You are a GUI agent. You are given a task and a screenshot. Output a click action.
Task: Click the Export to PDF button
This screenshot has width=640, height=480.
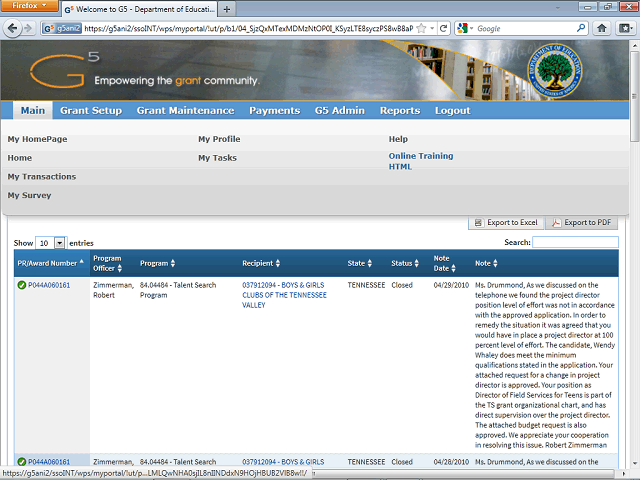click(x=582, y=223)
